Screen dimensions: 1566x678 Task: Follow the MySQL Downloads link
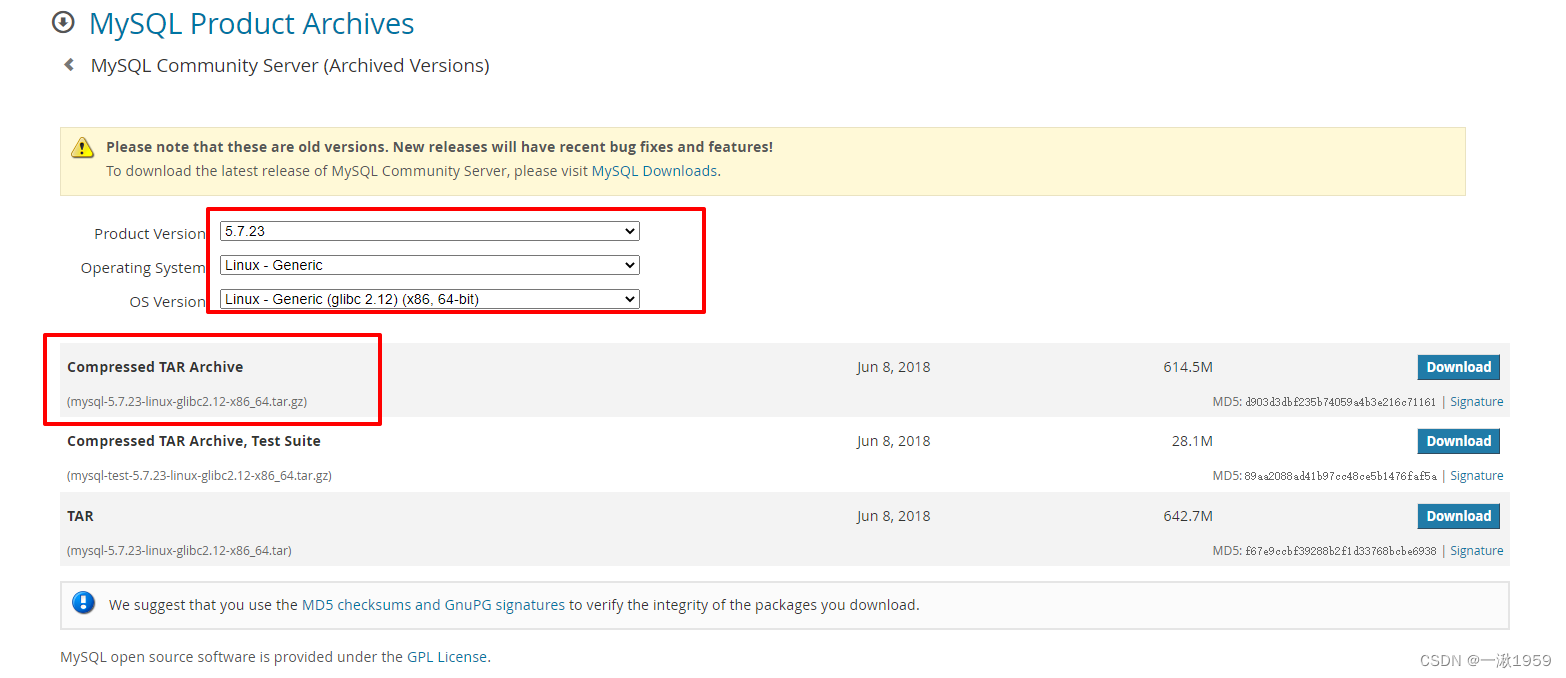(654, 171)
